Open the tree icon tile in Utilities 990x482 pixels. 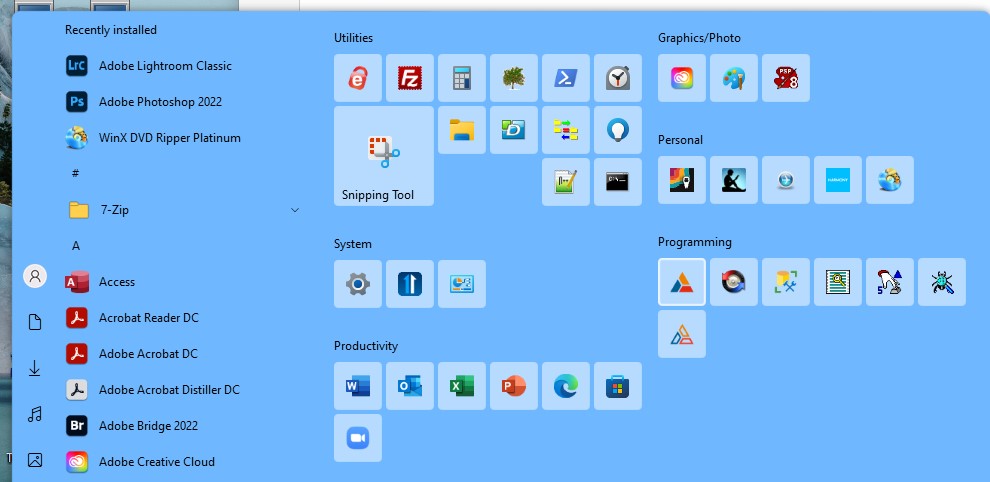pyautogui.click(x=514, y=78)
